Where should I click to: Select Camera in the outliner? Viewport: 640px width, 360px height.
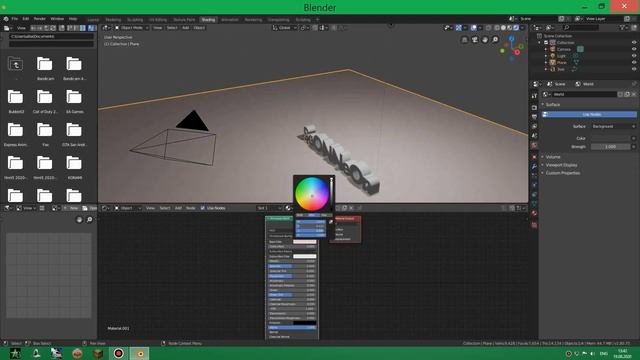tap(564, 49)
